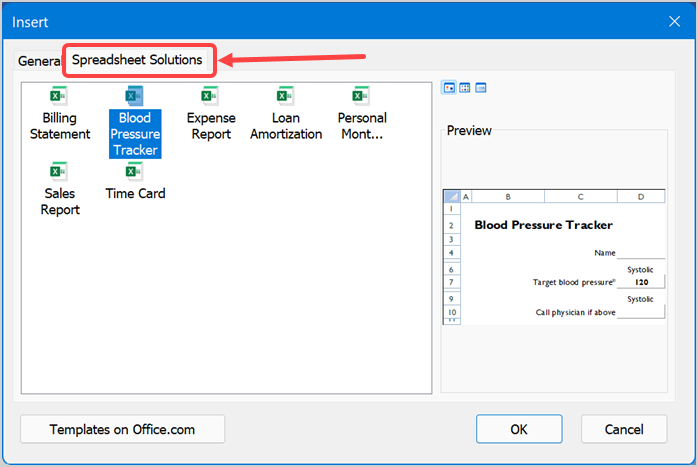Click the Name field line in preview
Image resolution: width=698 pixels, height=467 pixels.
(640, 254)
